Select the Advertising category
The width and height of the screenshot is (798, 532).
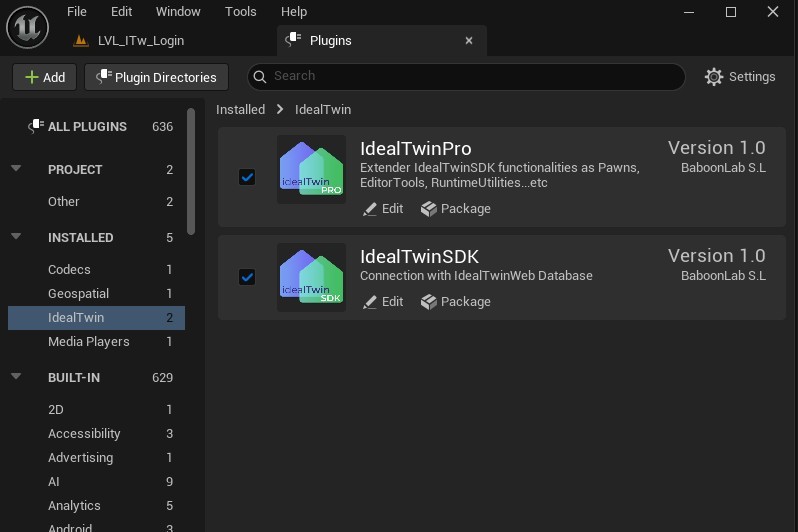(x=97, y=458)
